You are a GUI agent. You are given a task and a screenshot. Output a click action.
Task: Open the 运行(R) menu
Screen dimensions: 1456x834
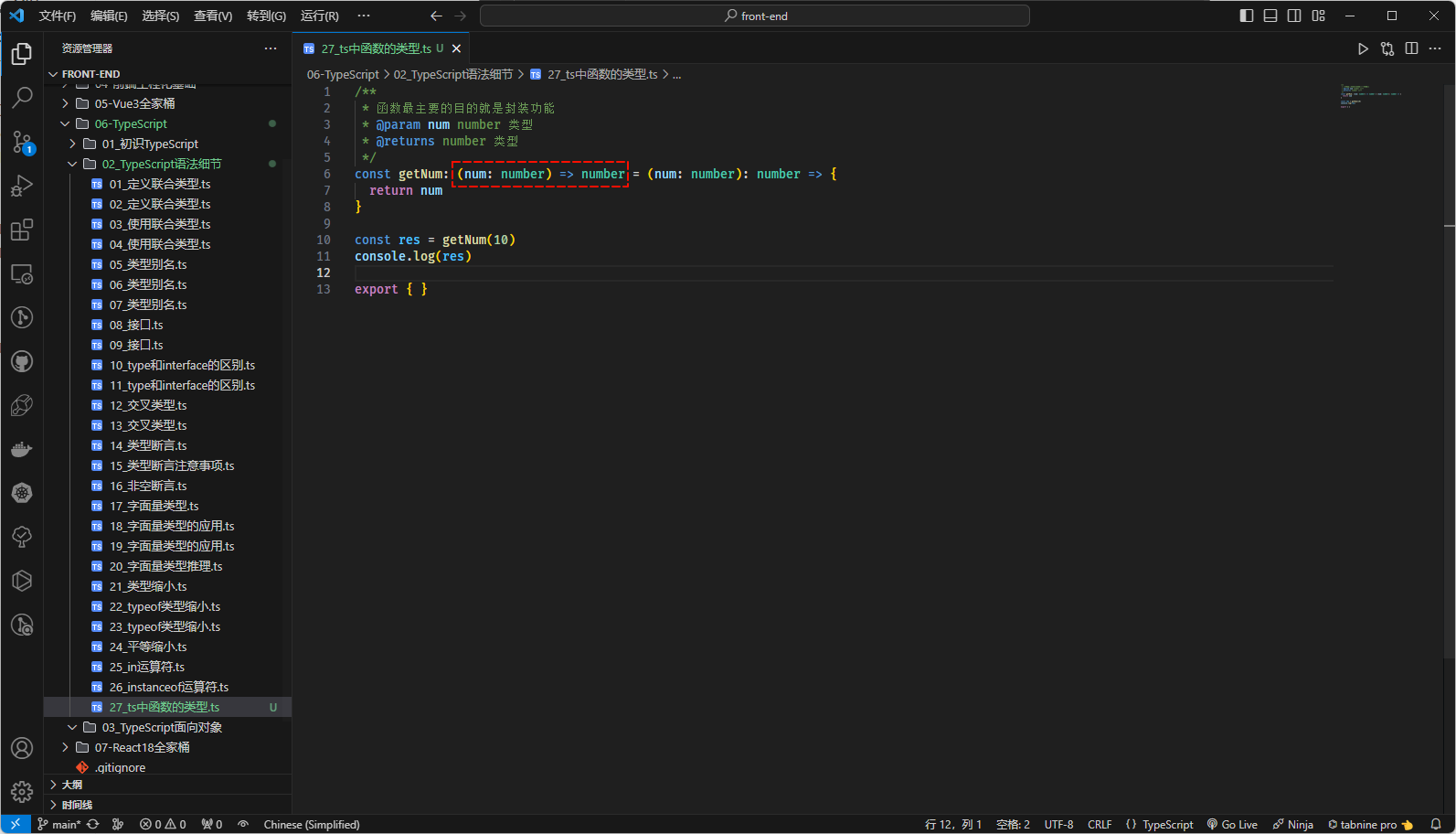319,16
